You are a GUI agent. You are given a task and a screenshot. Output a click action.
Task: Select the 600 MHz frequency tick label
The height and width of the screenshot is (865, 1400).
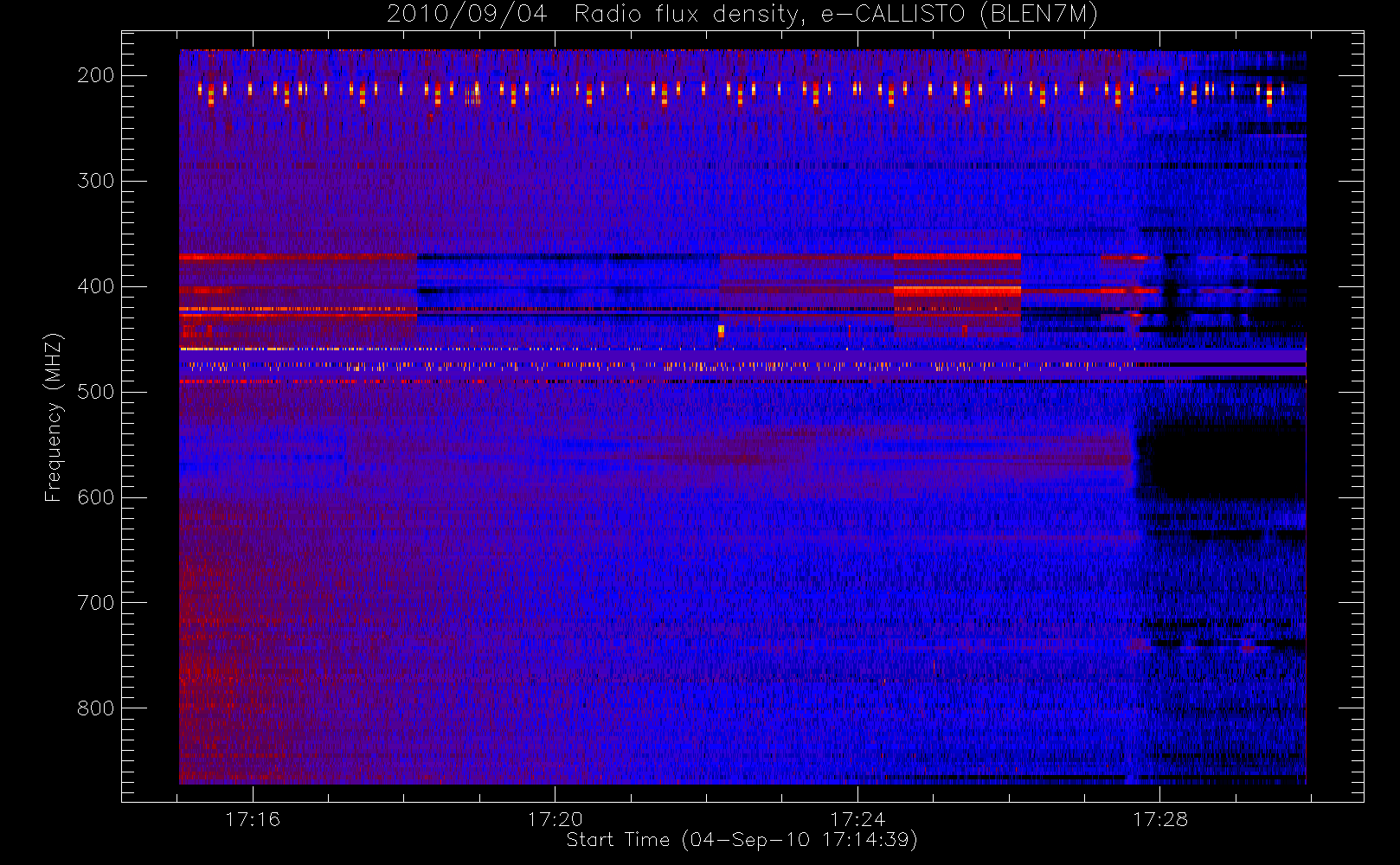(x=96, y=497)
